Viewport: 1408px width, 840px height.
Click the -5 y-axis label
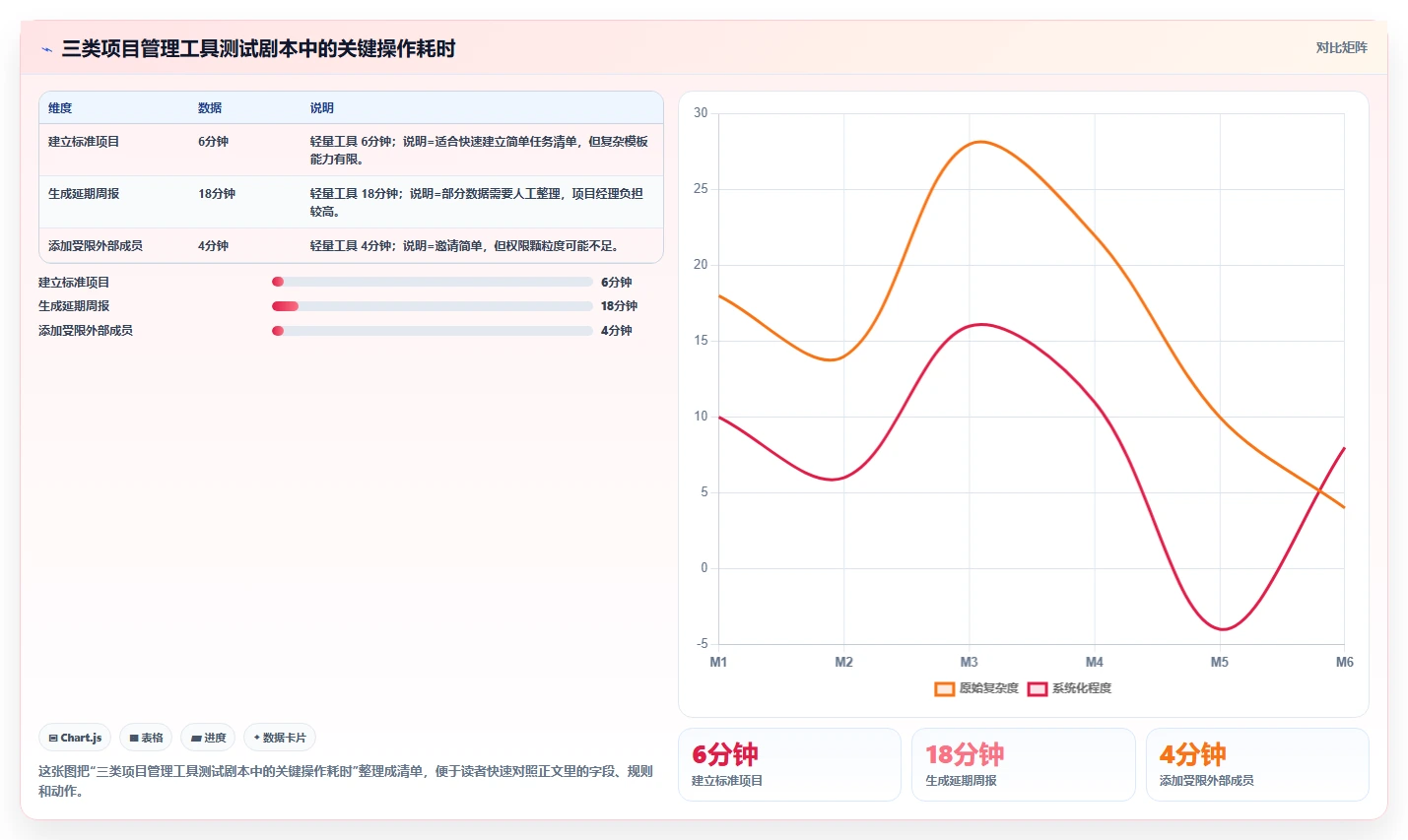coord(702,644)
